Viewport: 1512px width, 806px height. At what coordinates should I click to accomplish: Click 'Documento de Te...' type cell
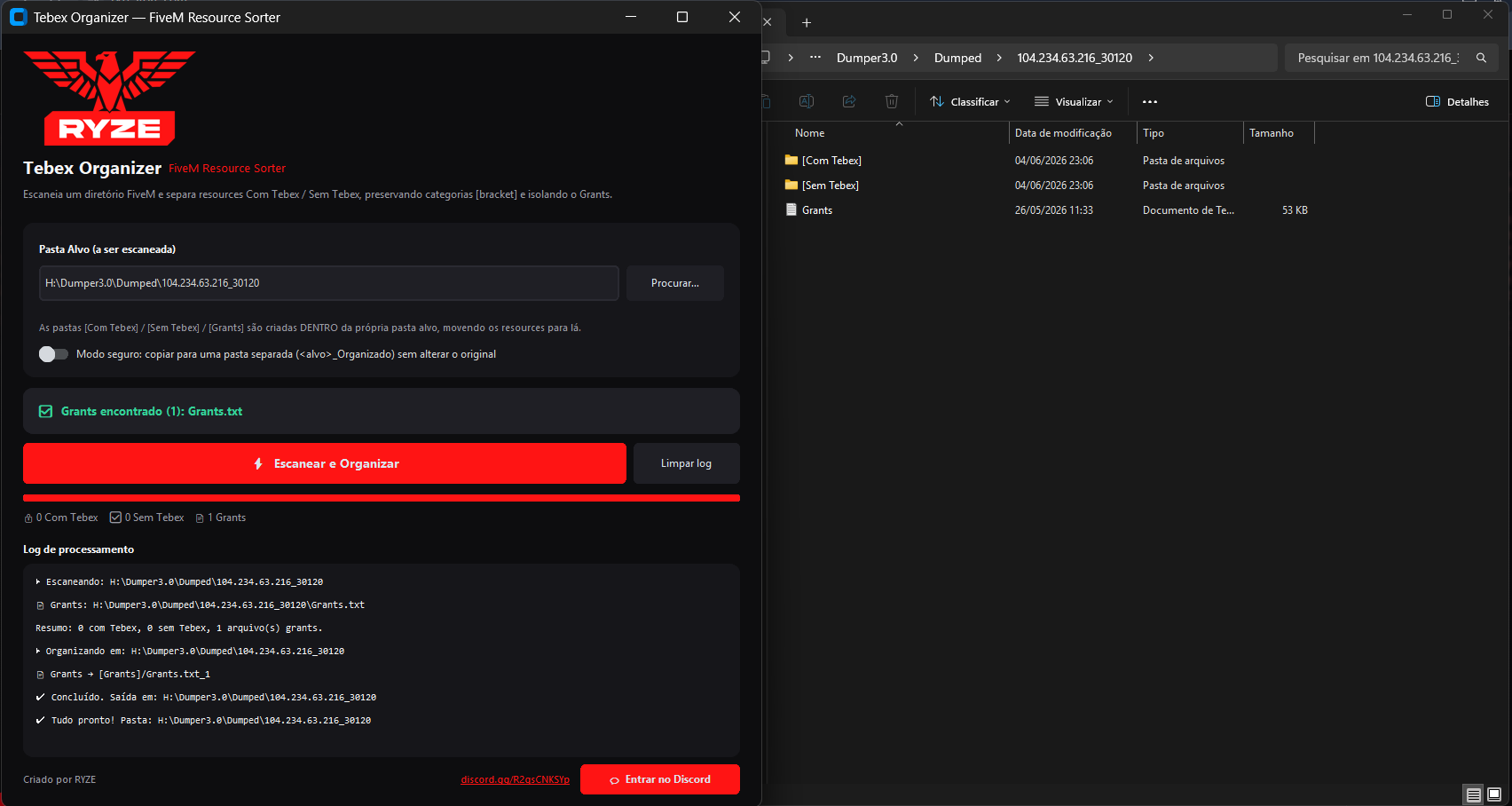(x=1188, y=210)
